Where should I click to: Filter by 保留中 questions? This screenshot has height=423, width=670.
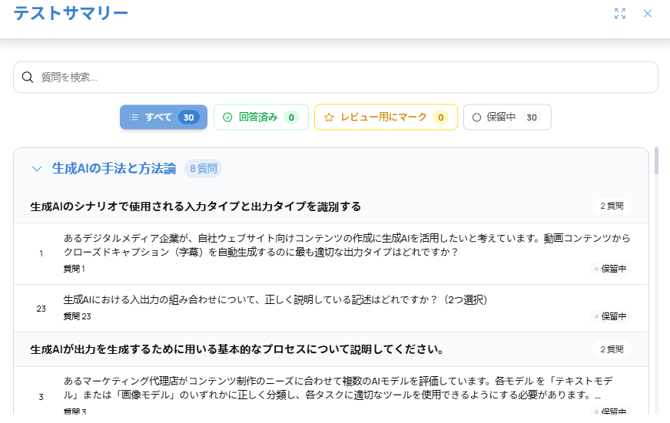507,117
